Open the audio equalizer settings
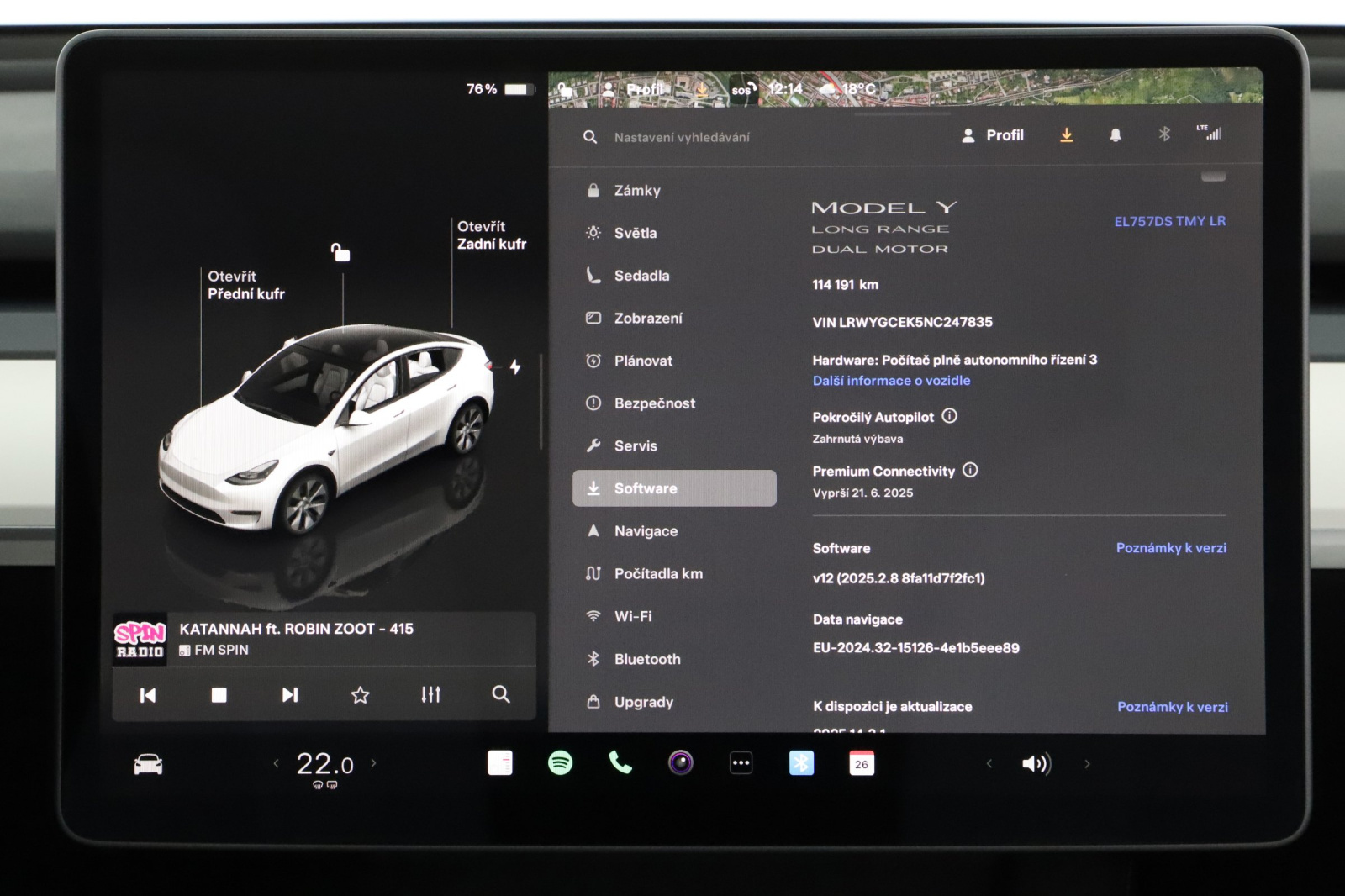 coord(430,695)
